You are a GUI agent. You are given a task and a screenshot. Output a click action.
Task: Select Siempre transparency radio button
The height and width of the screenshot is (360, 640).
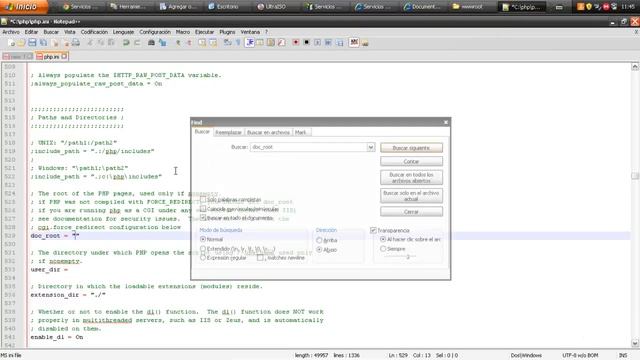(383, 249)
